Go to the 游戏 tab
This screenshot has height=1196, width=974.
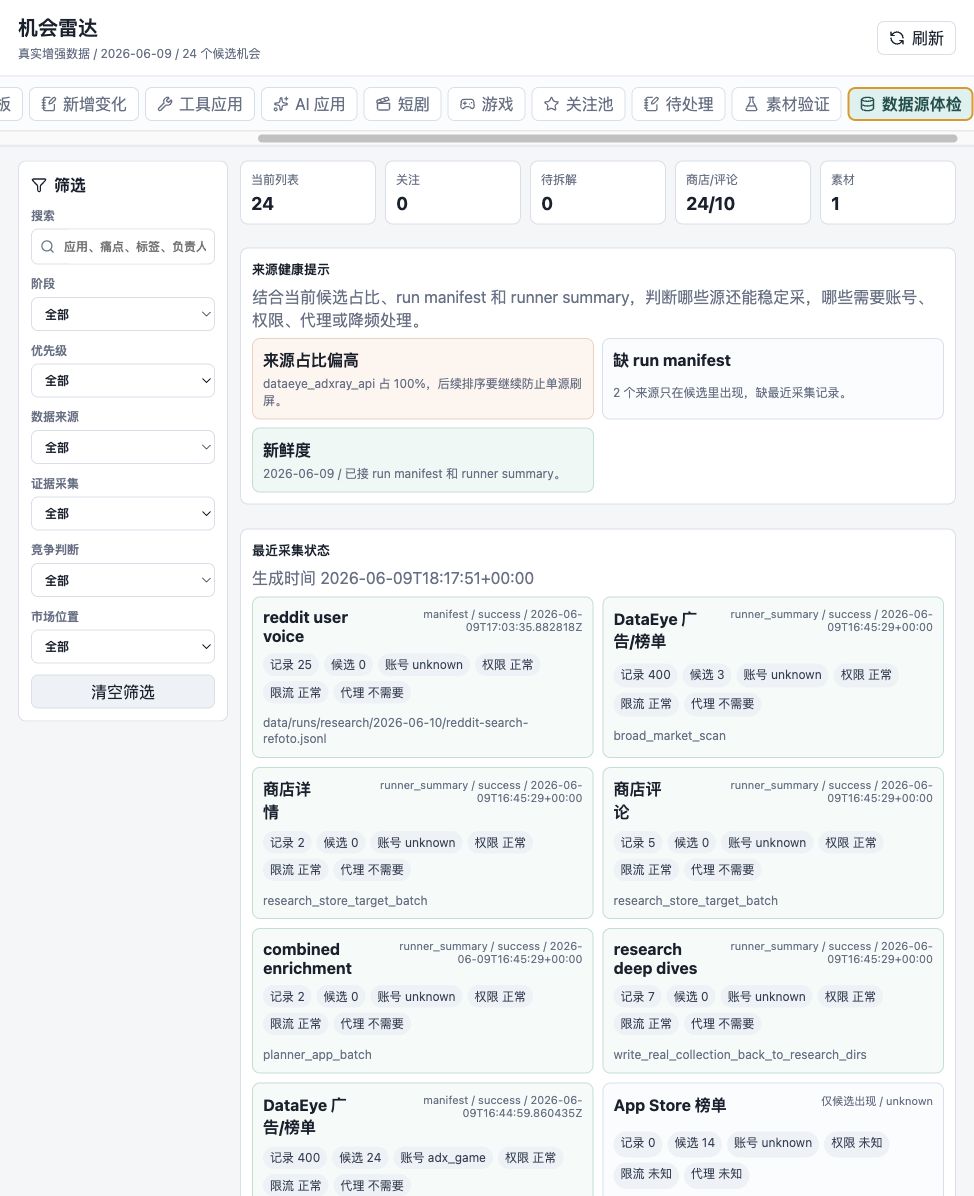coord(487,104)
